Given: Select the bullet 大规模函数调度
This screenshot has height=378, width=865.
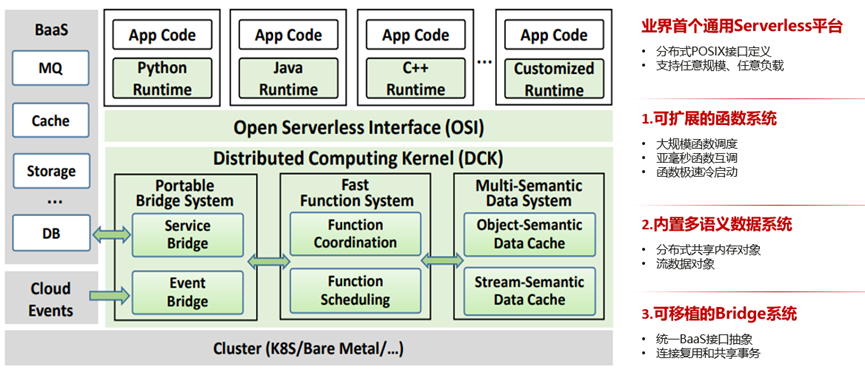Looking at the screenshot, I should coord(696,144).
